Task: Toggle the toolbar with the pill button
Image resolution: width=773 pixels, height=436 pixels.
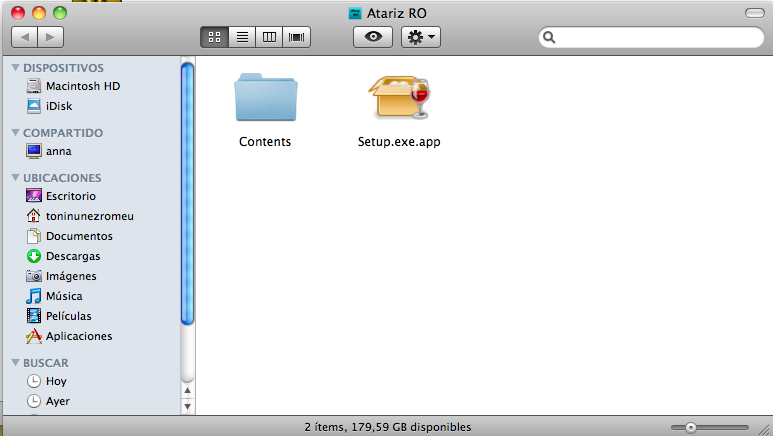Action: tap(755, 13)
